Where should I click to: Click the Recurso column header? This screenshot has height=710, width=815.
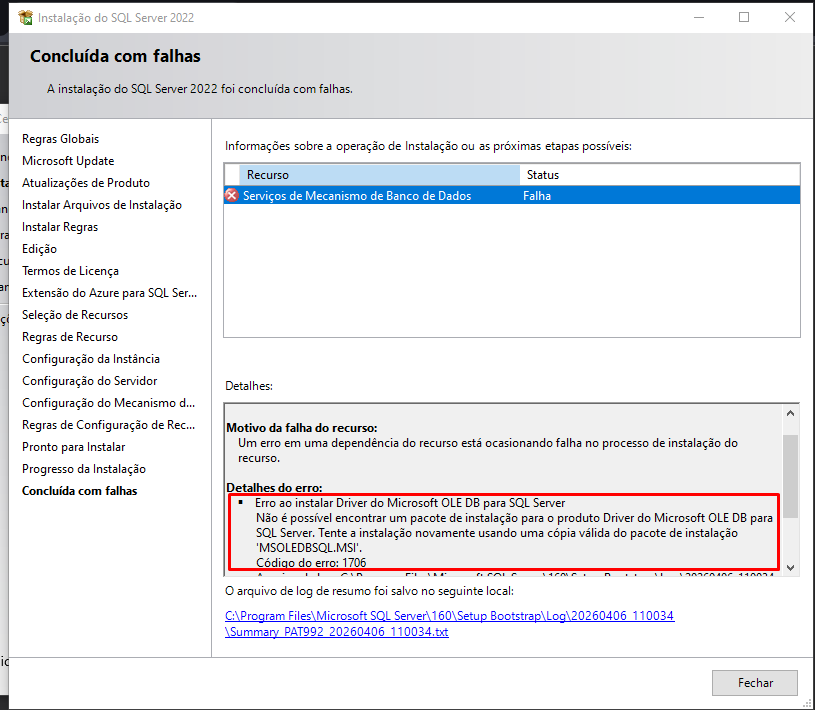tap(379, 175)
